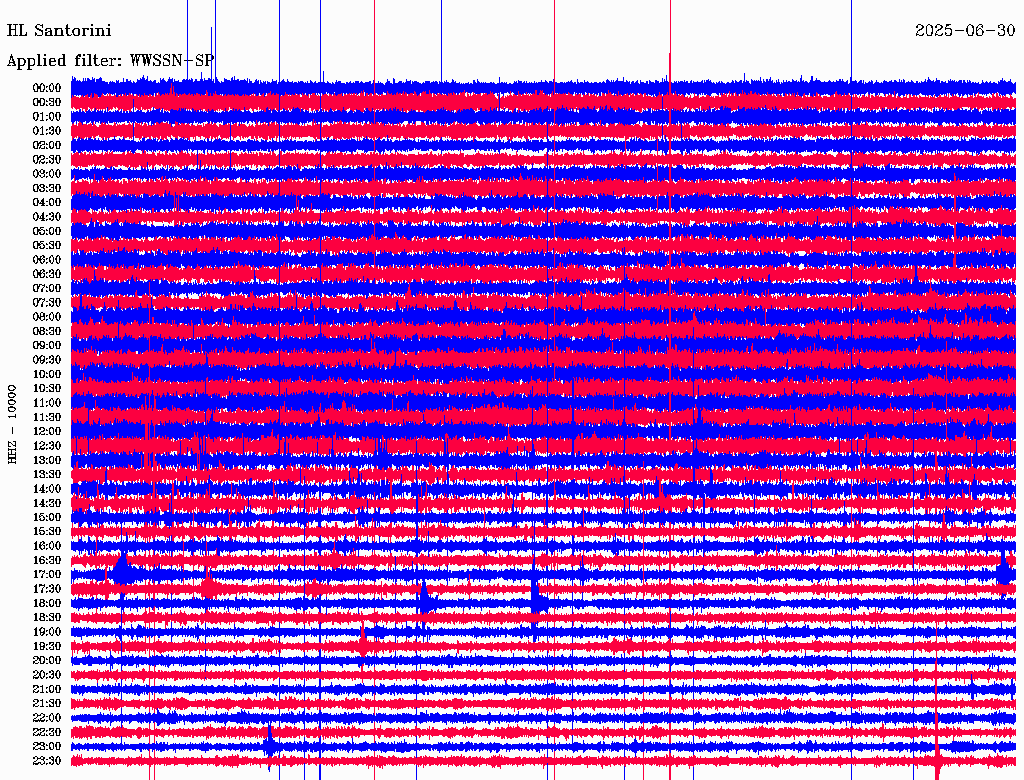Click the 02:30 time label
1024x780 pixels.
47,160
